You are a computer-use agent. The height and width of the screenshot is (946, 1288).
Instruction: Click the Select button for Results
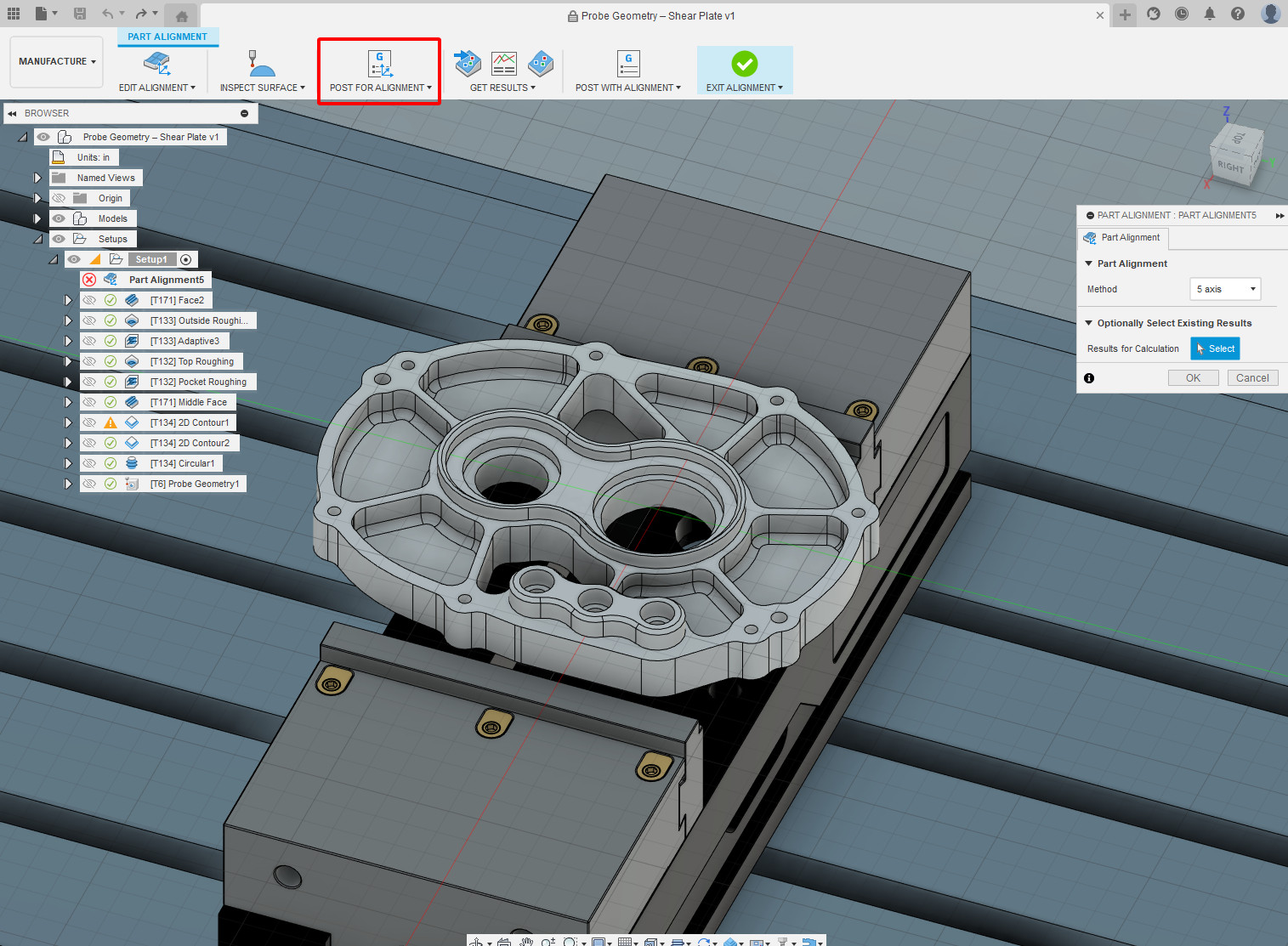[x=1215, y=348]
